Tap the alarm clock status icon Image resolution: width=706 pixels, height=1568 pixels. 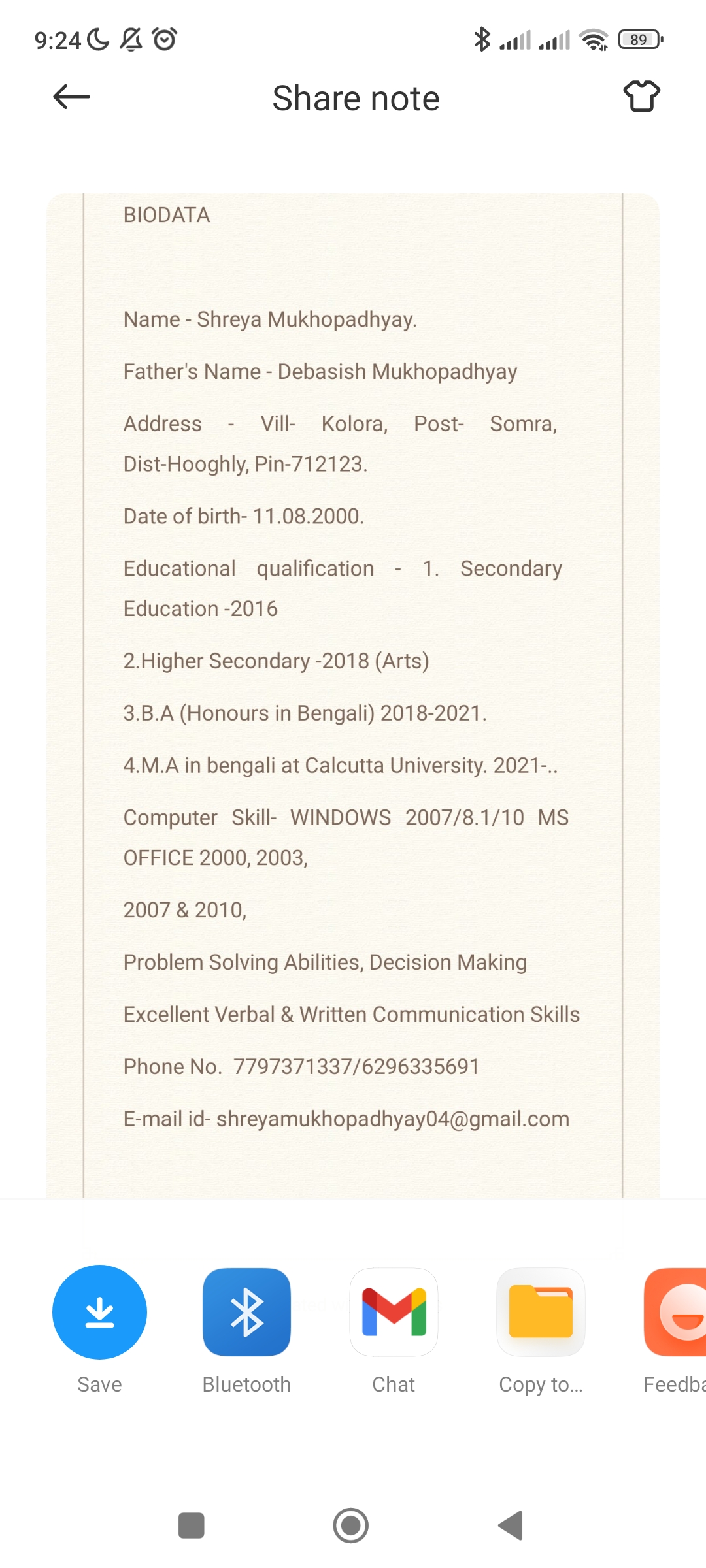tap(165, 39)
